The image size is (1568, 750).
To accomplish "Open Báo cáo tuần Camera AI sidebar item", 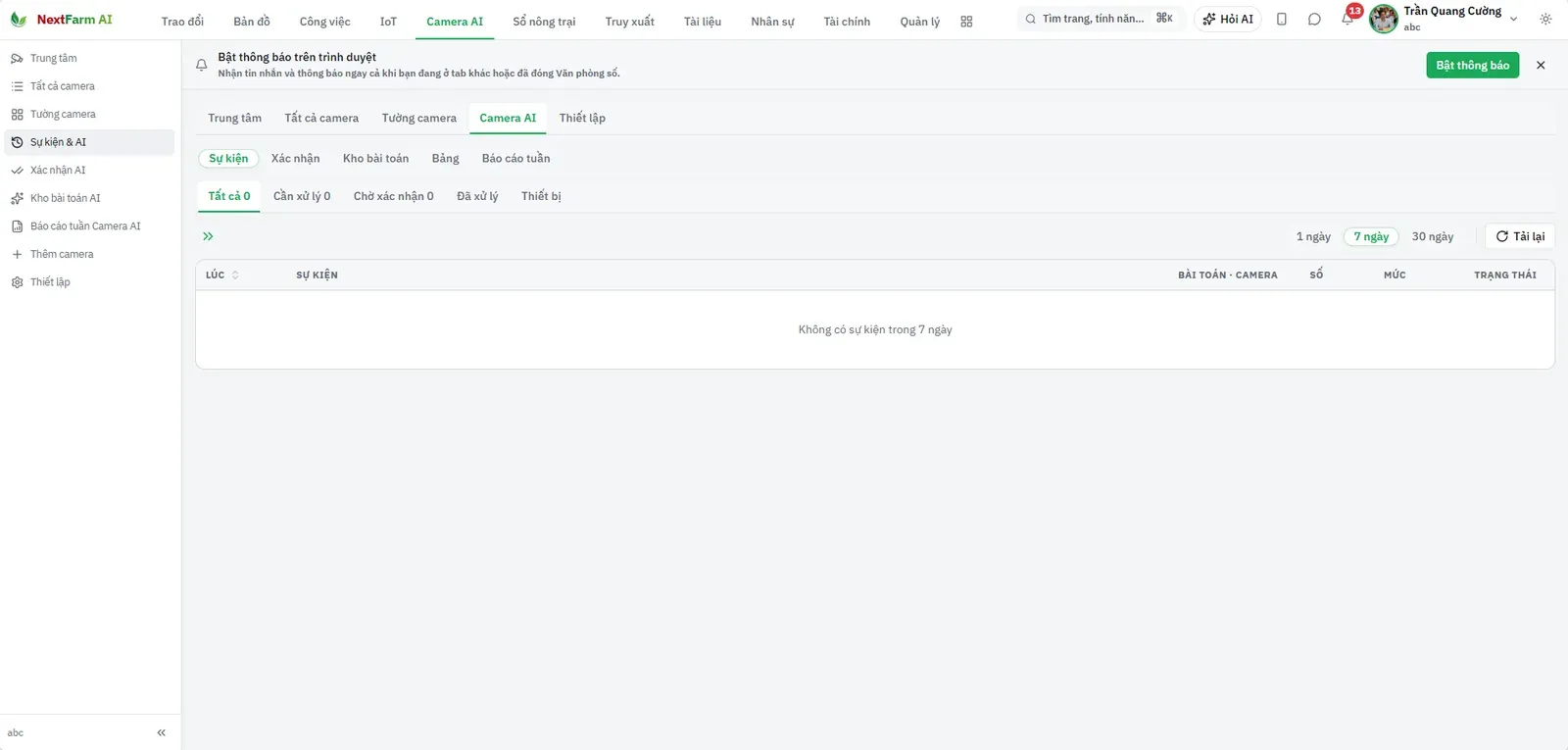I will tap(89, 226).
